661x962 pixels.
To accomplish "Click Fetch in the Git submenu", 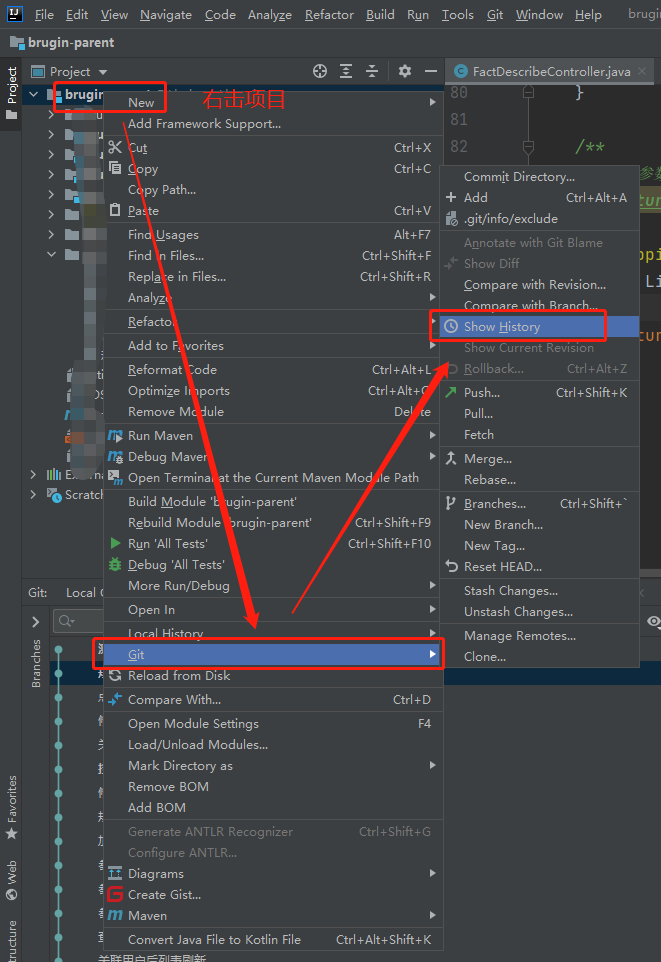I will (x=539, y=434).
